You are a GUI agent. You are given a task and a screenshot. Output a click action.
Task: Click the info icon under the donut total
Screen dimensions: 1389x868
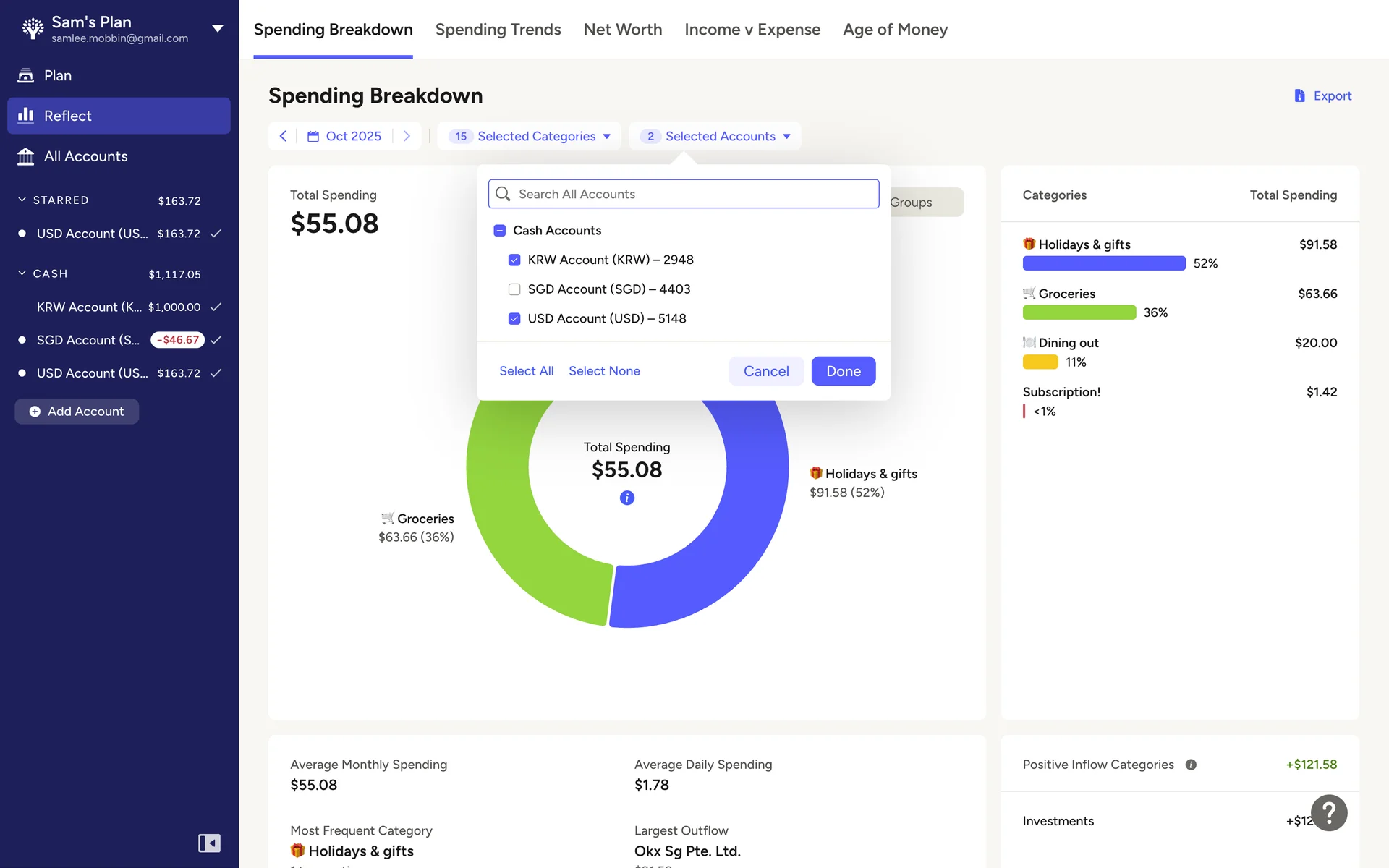click(x=627, y=498)
